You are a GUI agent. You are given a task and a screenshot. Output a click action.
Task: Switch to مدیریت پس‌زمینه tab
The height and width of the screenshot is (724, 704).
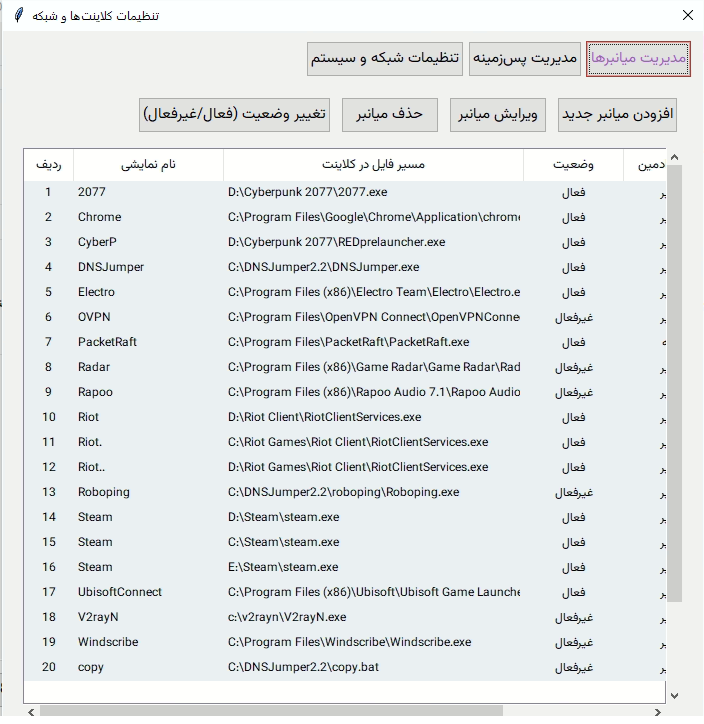click(525, 59)
